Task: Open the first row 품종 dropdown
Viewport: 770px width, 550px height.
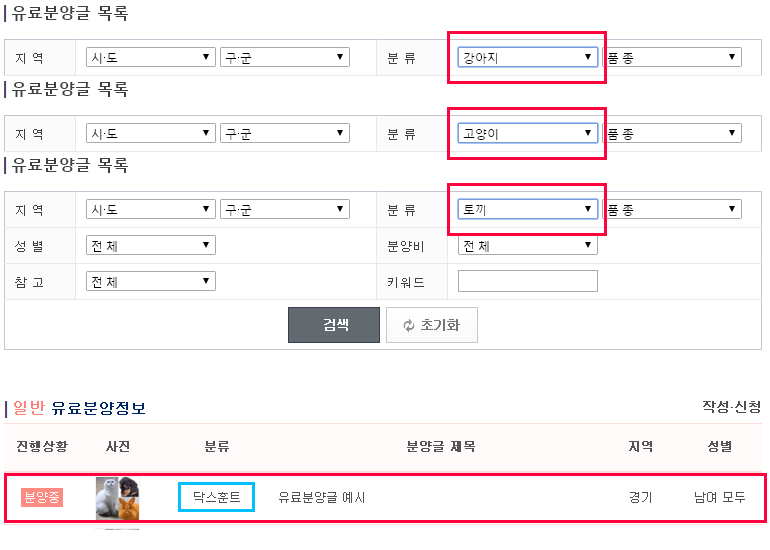Action: tap(672, 57)
